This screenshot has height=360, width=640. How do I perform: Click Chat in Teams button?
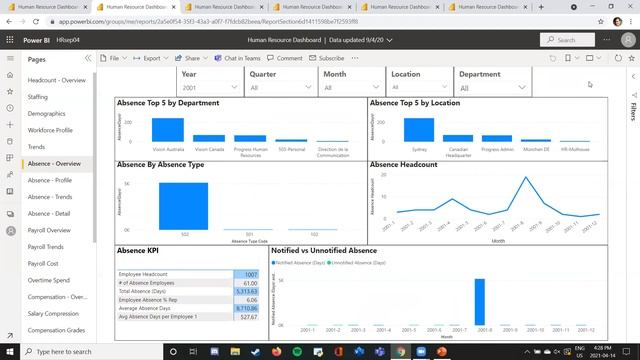(238, 58)
